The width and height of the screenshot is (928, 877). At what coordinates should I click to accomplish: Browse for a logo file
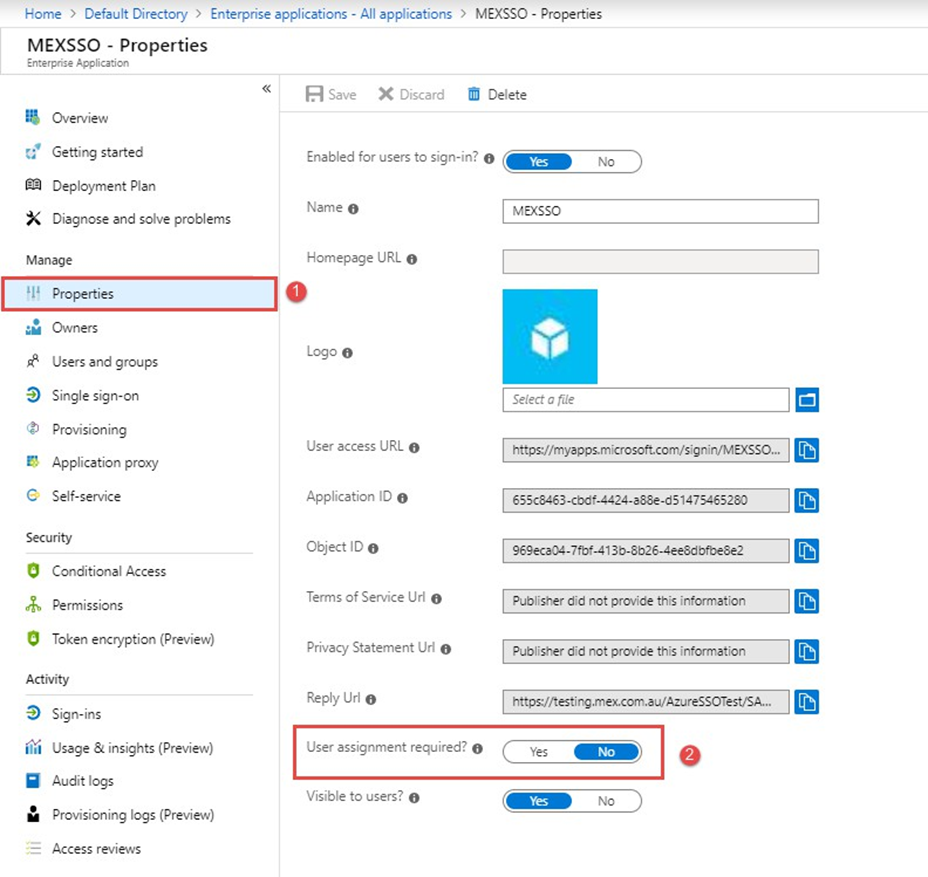807,400
